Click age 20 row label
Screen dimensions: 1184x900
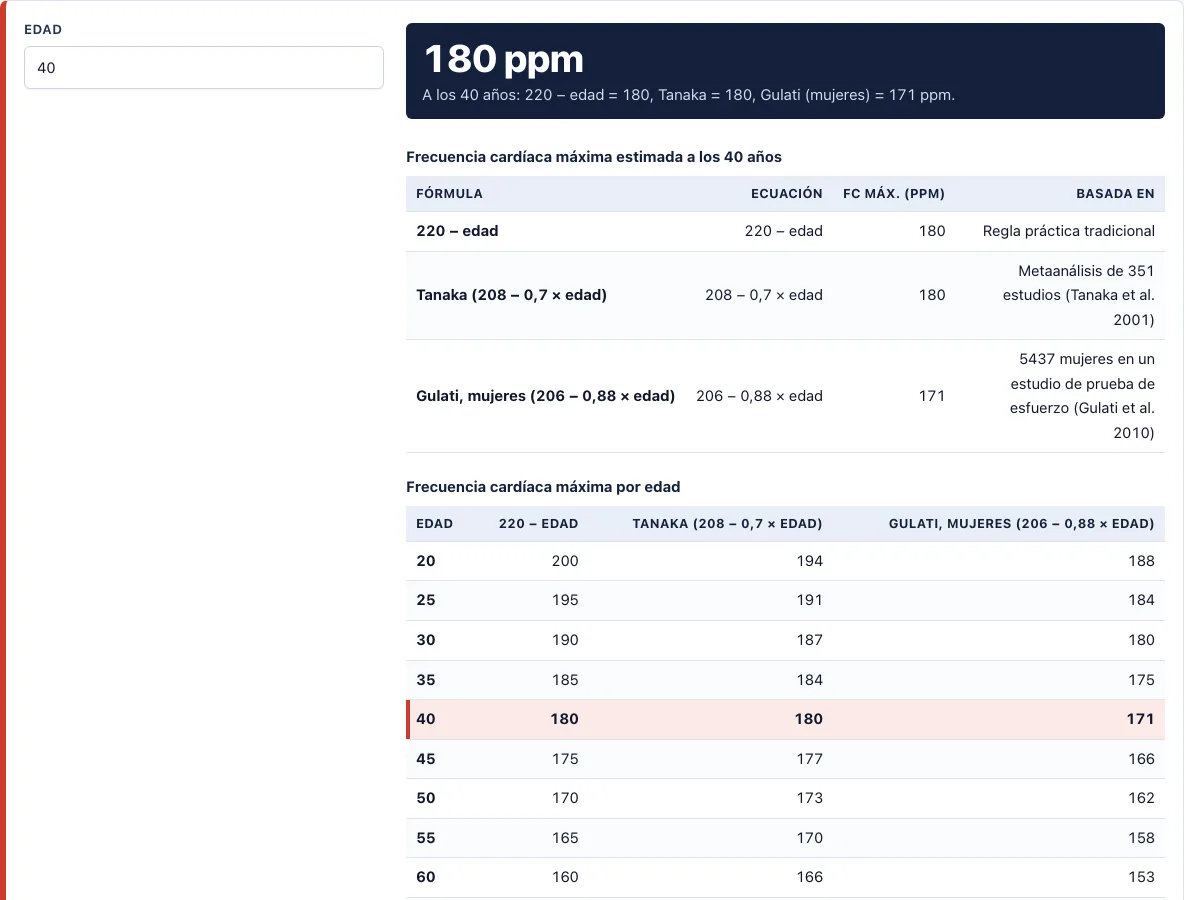click(x=426, y=561)
